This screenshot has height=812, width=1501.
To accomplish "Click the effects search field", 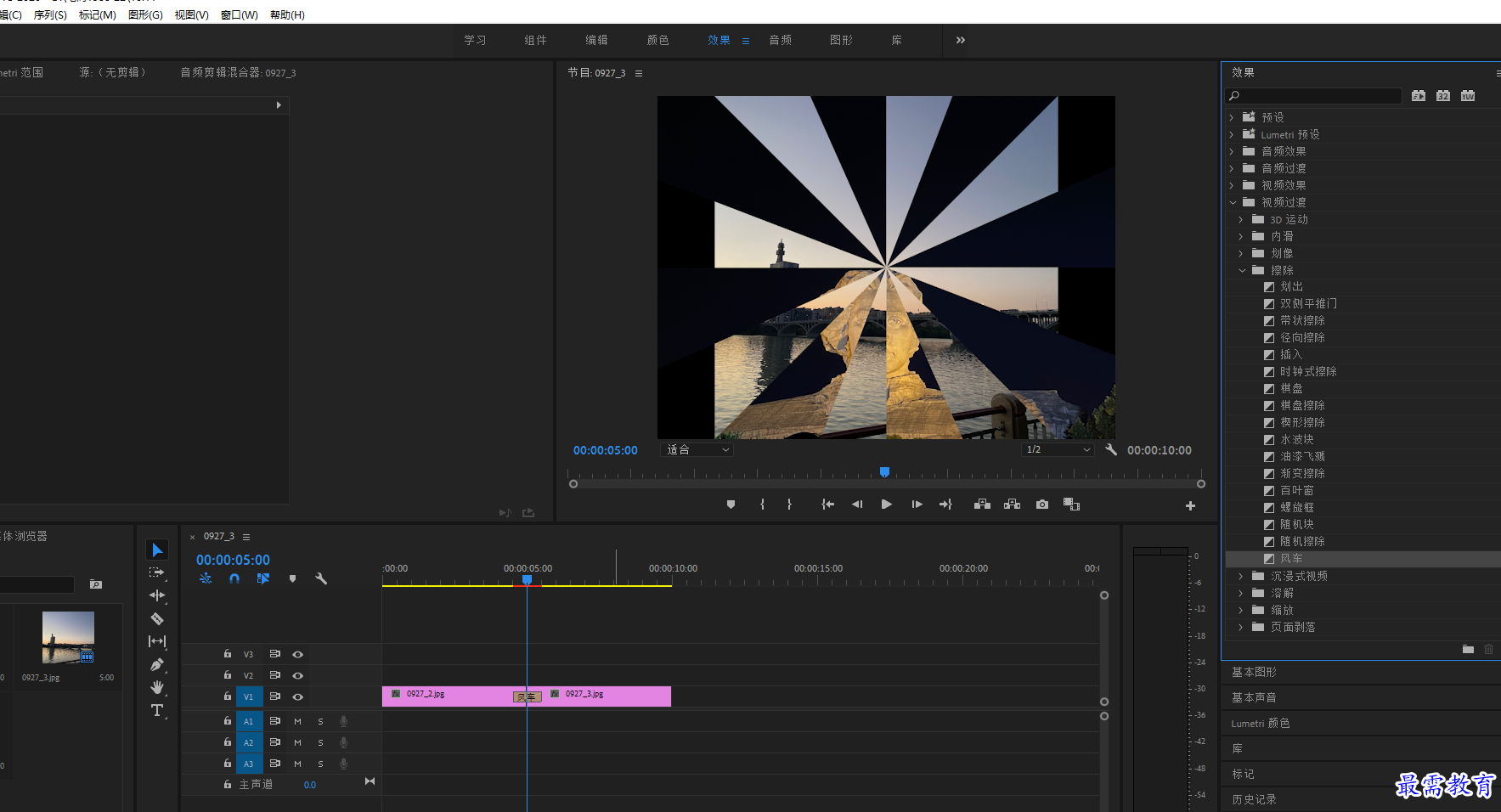I will pyautogui.click(x=1313, y=96).
